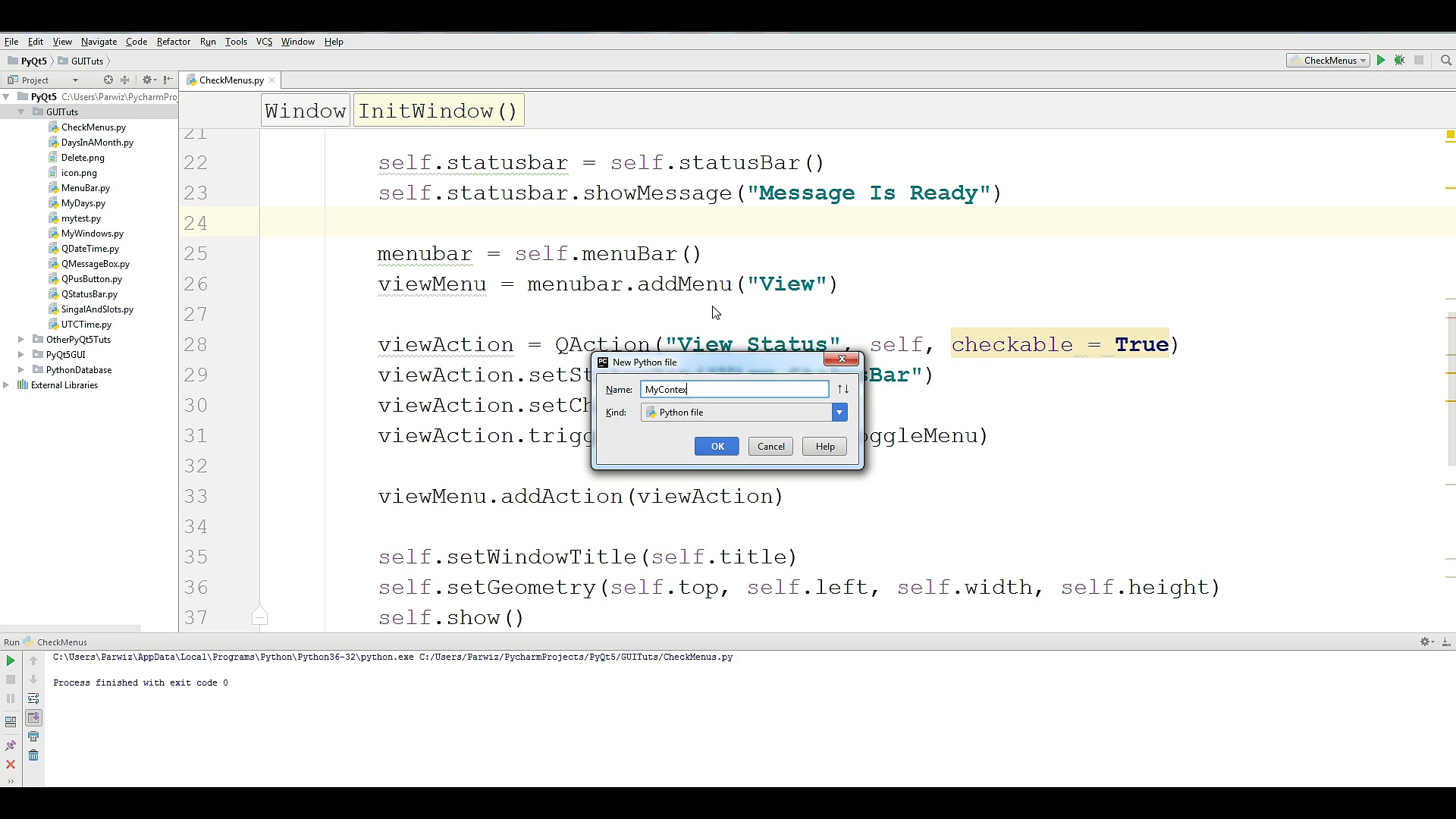Click the Stop icon in Run panel
Screen dimensions: 1456x819
(11, 680)
